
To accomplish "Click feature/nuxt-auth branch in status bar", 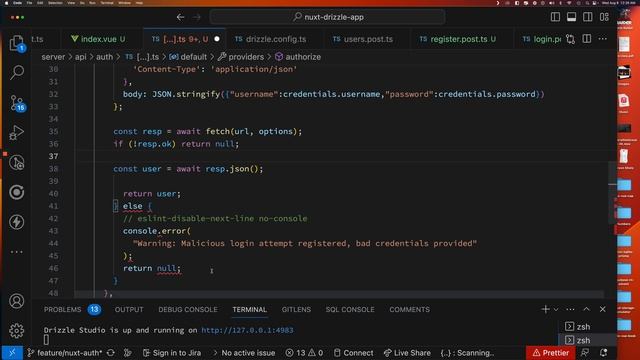I will pyautogui.click(x=65, y=353).
